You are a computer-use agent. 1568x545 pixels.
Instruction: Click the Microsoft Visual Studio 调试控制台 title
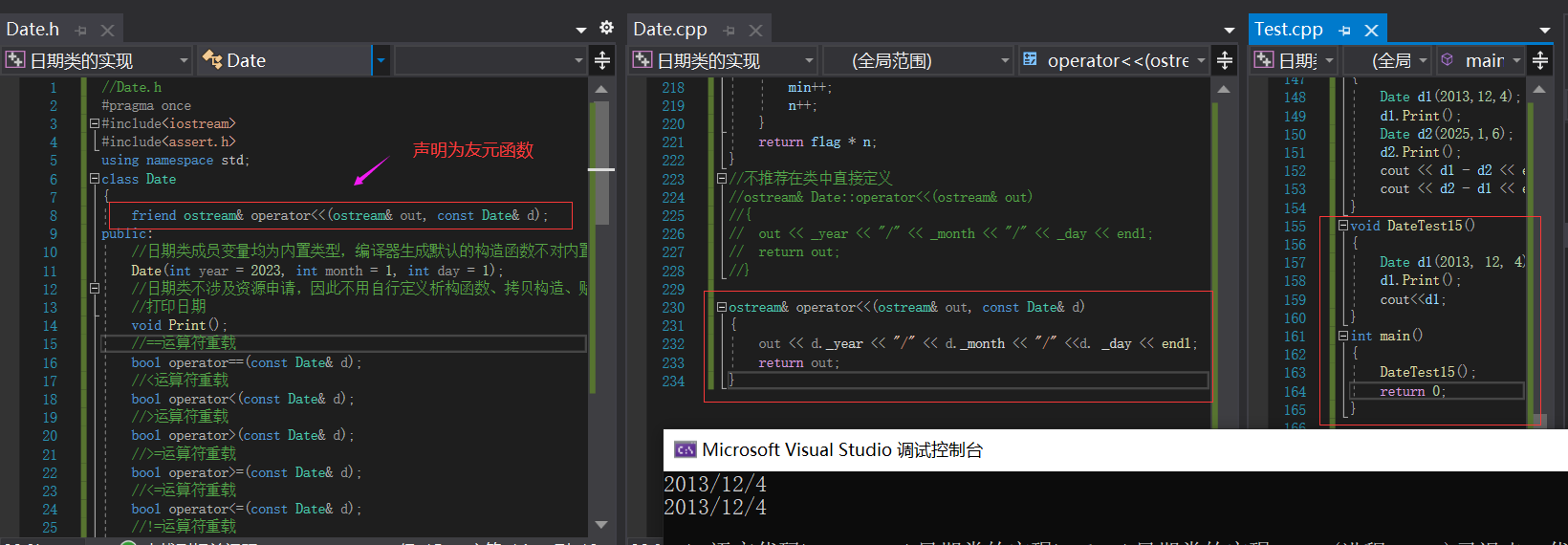coord(842,449)
